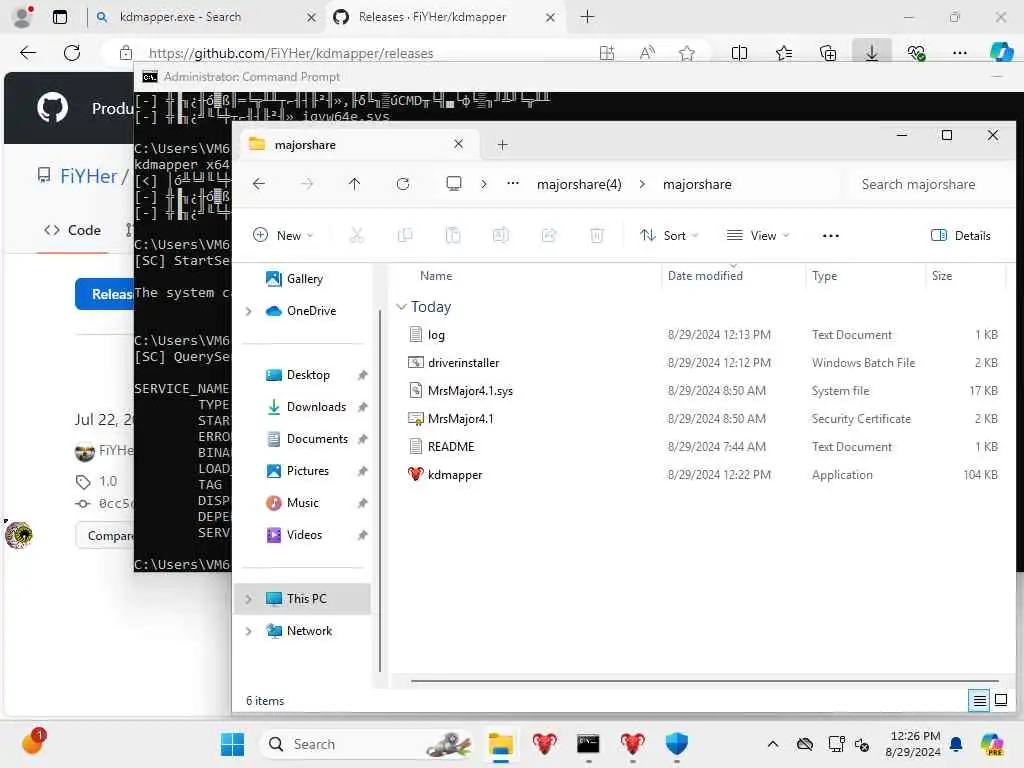Select the log text document
Screen dimensions: 1024x768
click(x=703, y=334)
